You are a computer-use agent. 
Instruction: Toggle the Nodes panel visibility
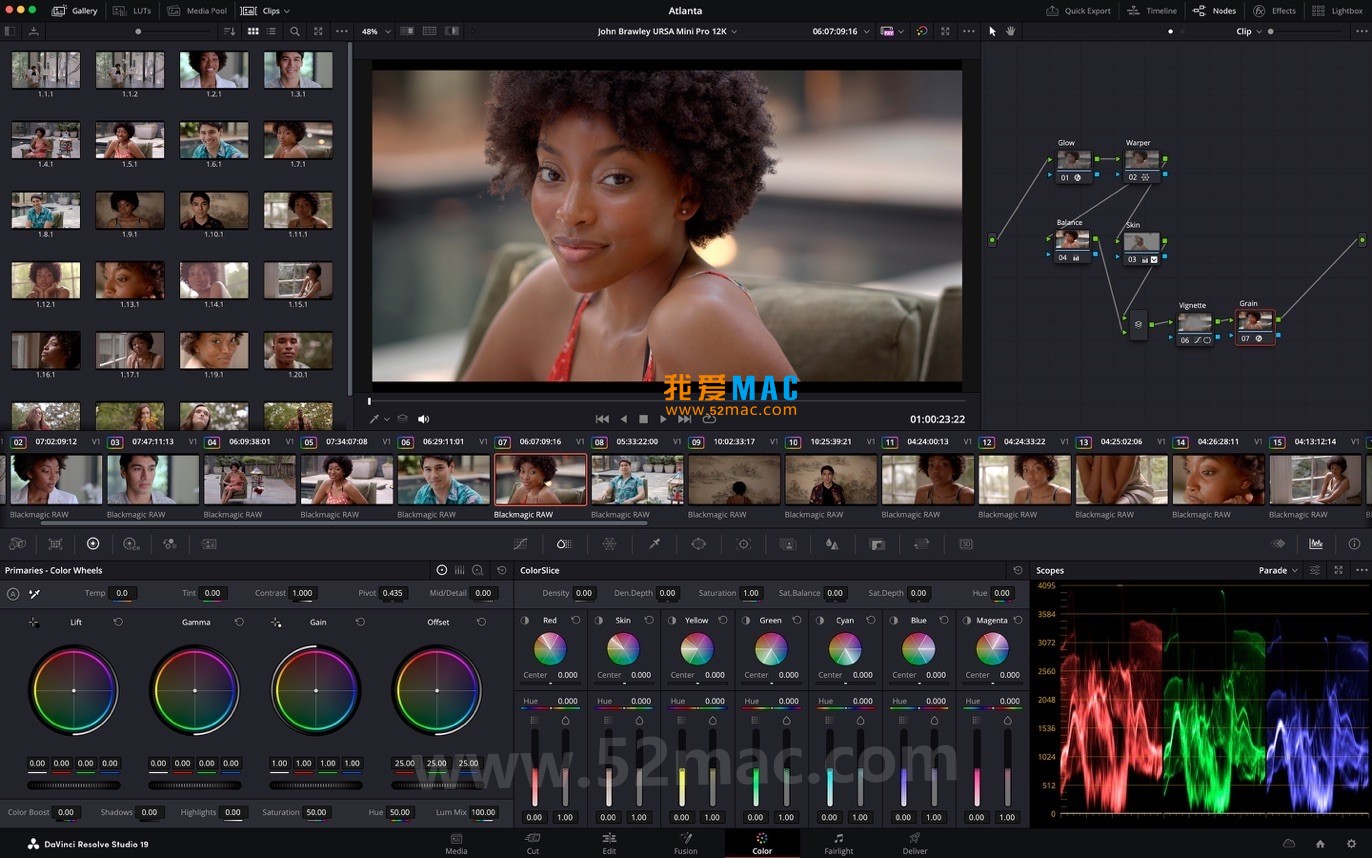(x=1214, y=11)
